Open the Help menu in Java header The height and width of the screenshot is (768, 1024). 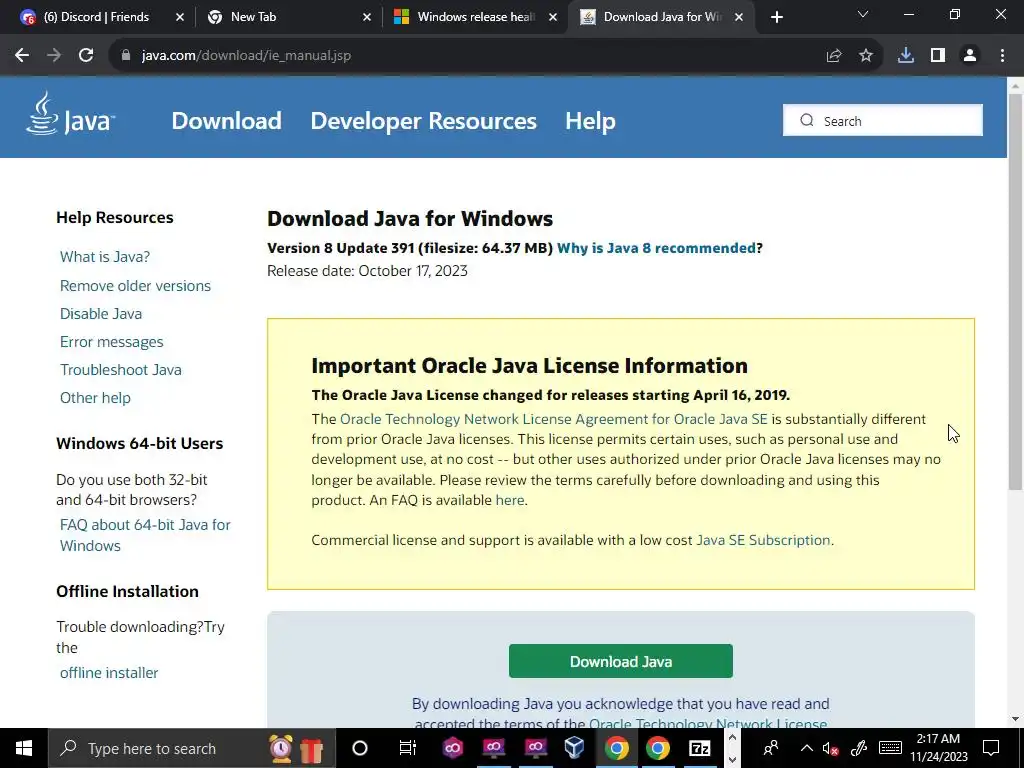[x=590, y=121]
